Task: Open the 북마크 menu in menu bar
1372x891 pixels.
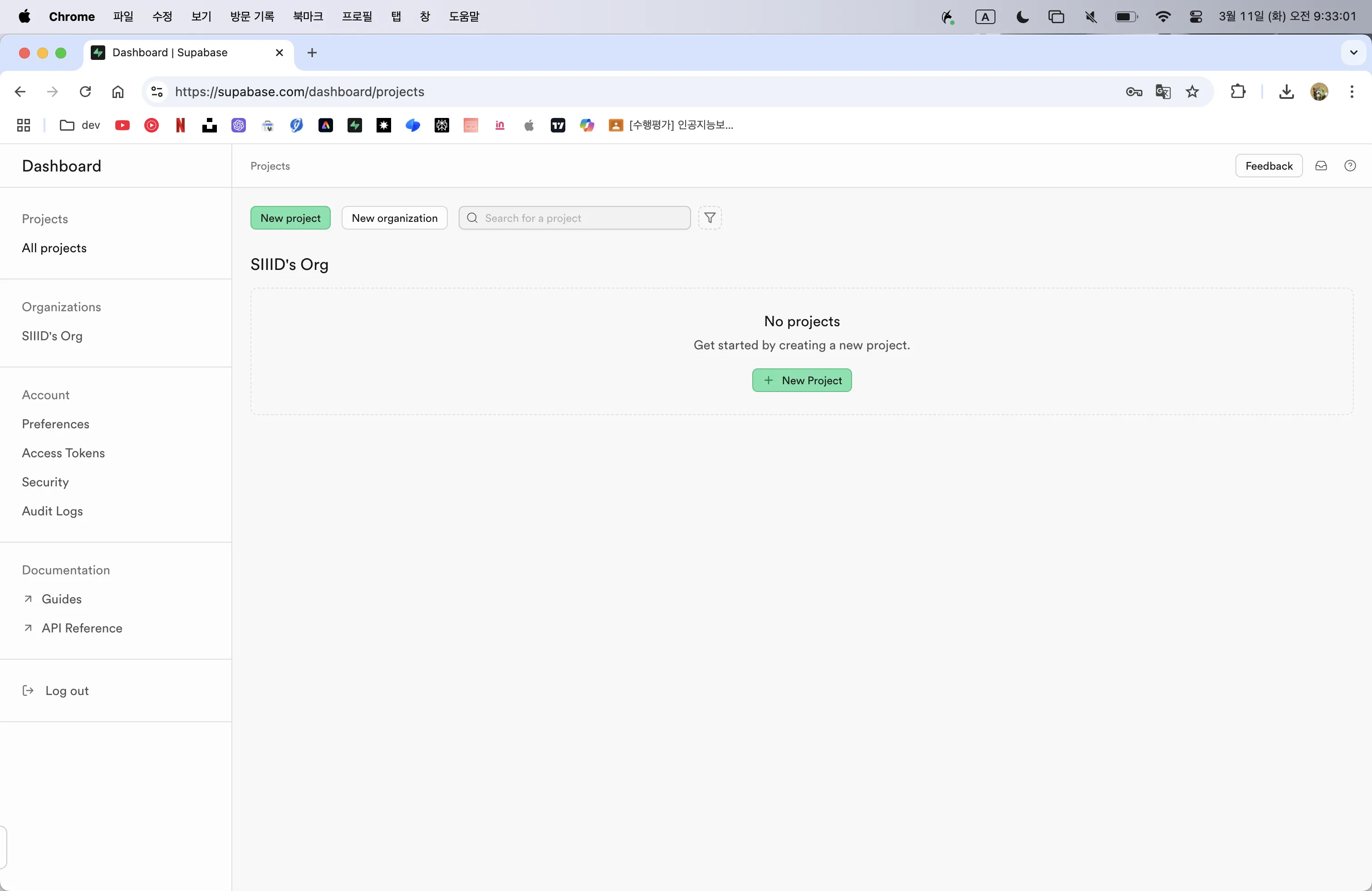Action: [308, 17]
